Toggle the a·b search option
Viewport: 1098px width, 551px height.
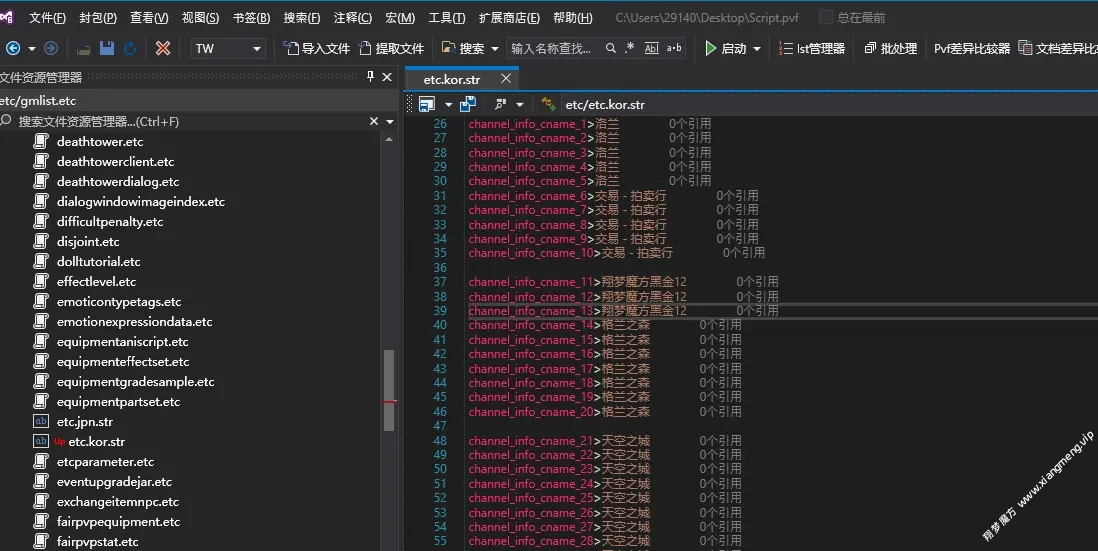[674, 48]
